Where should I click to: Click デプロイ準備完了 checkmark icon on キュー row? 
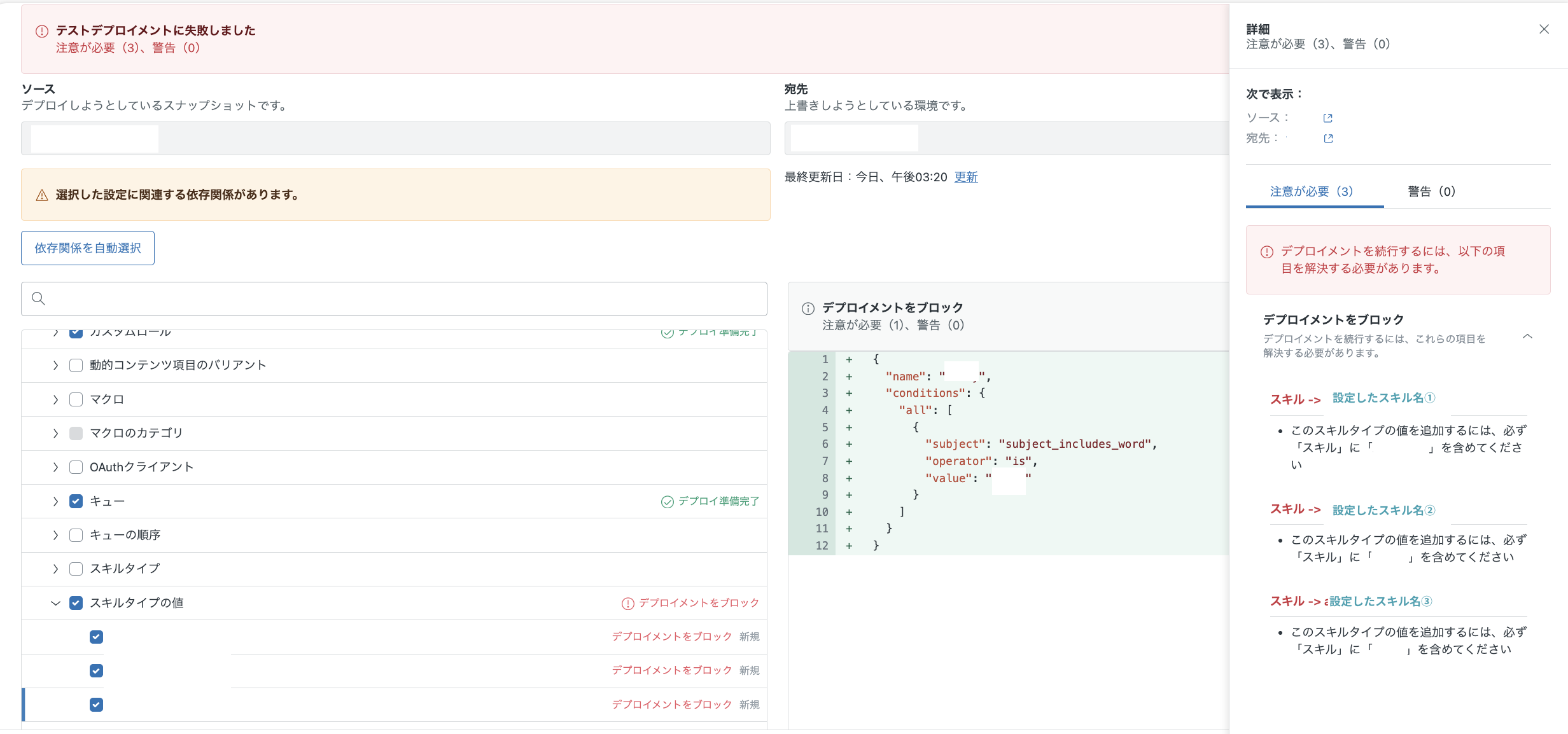tap(667, 502)
